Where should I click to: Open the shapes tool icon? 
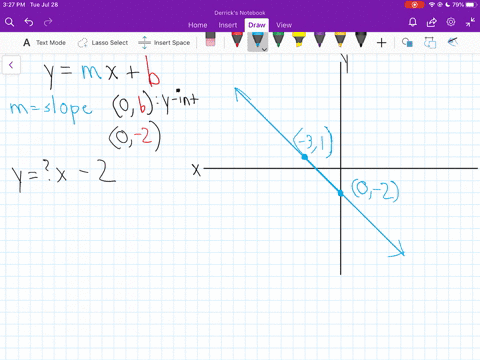[x=407, y=42]
